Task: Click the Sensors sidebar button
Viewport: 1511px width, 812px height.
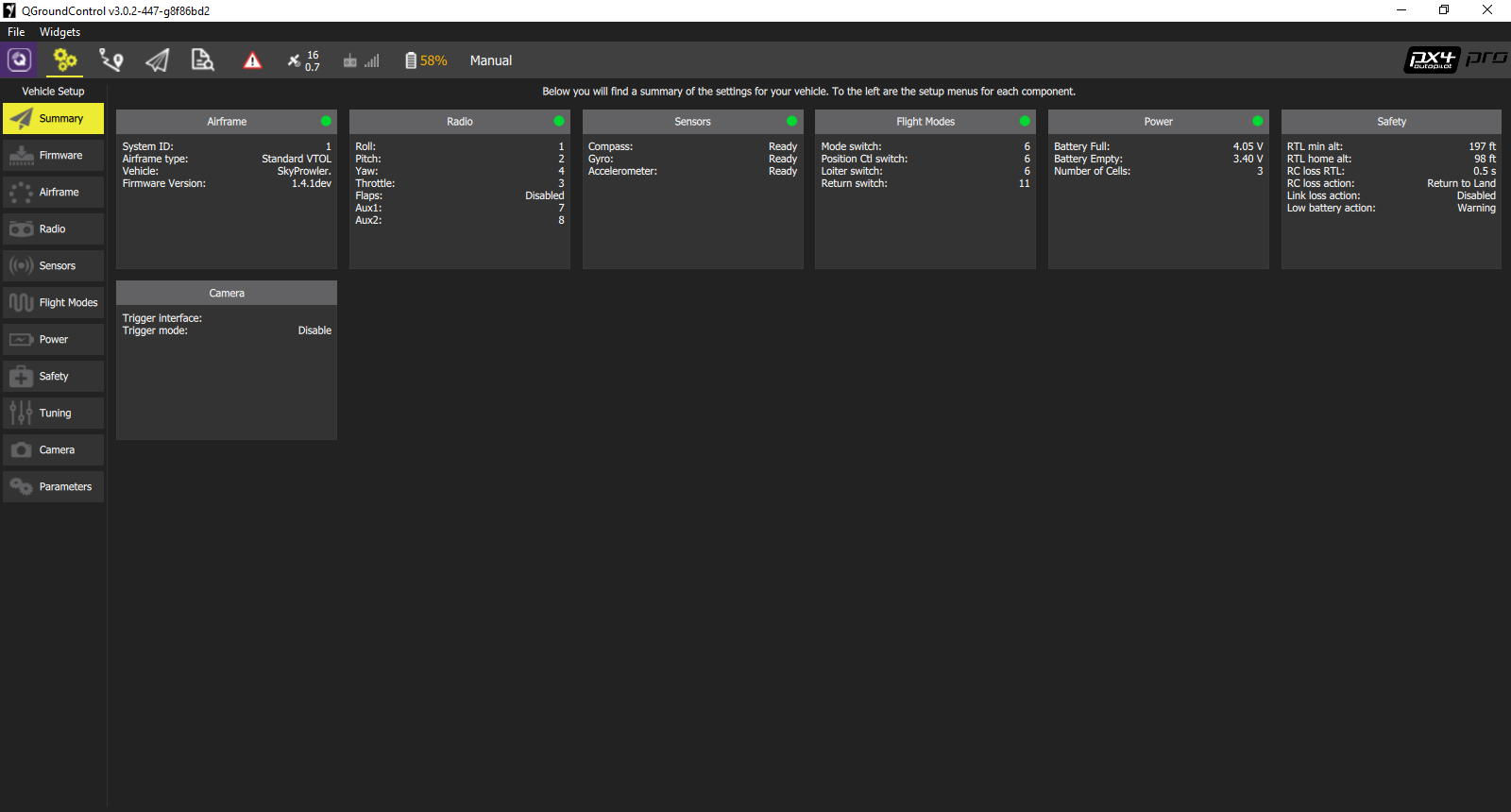Action: (54, 266)
